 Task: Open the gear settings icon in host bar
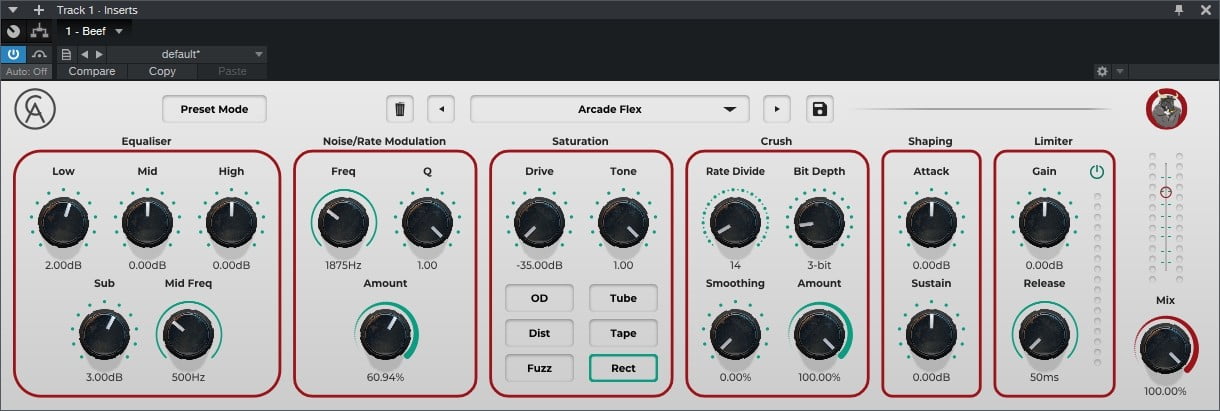click(1103, 72)
